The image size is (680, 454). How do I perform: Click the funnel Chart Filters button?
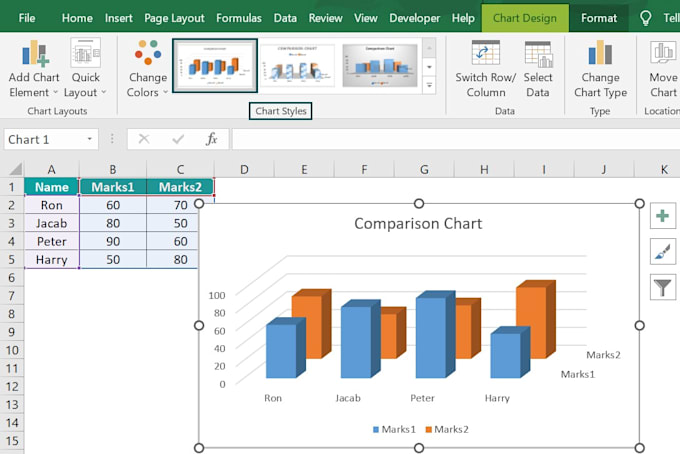coord(663,287)
